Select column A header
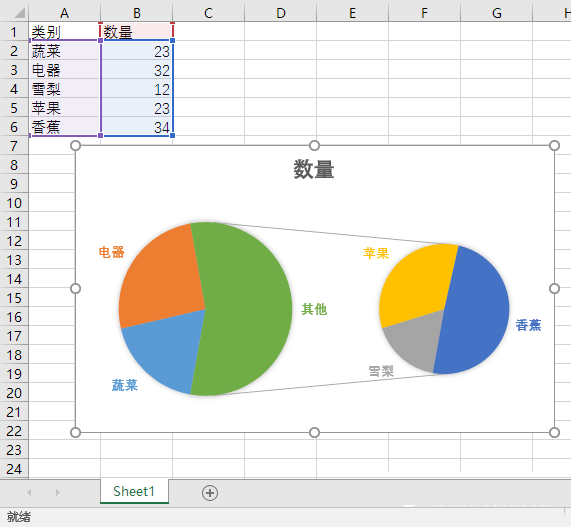 (x=64, y=13)
